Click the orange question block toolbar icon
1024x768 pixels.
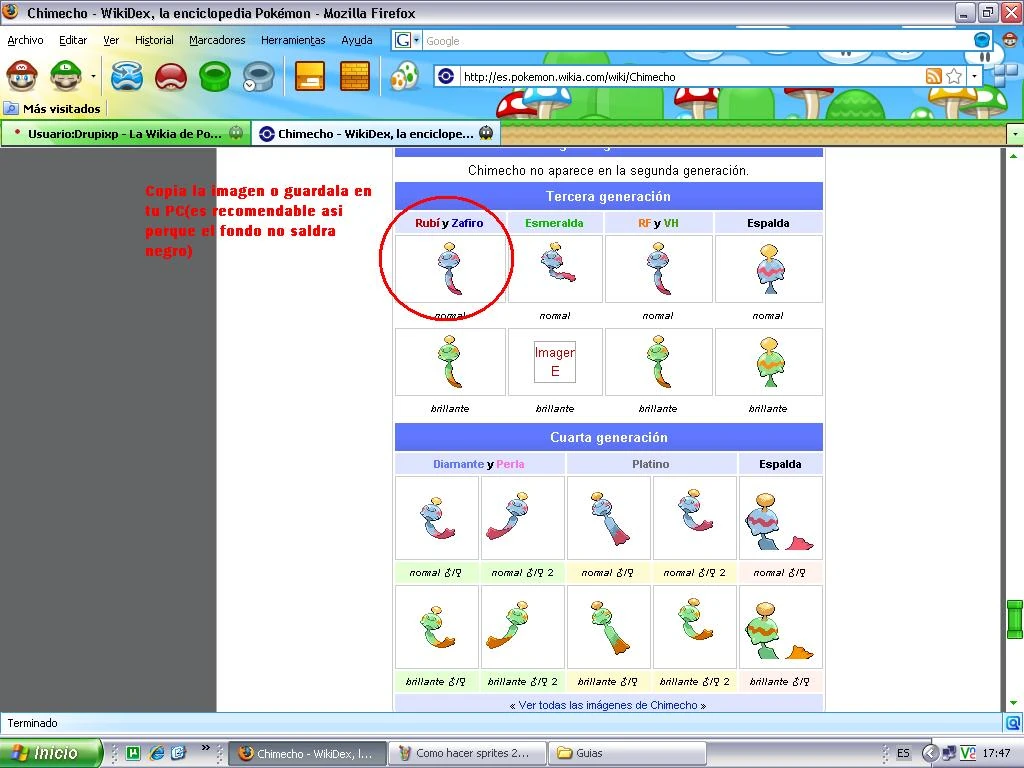[310, 76]
